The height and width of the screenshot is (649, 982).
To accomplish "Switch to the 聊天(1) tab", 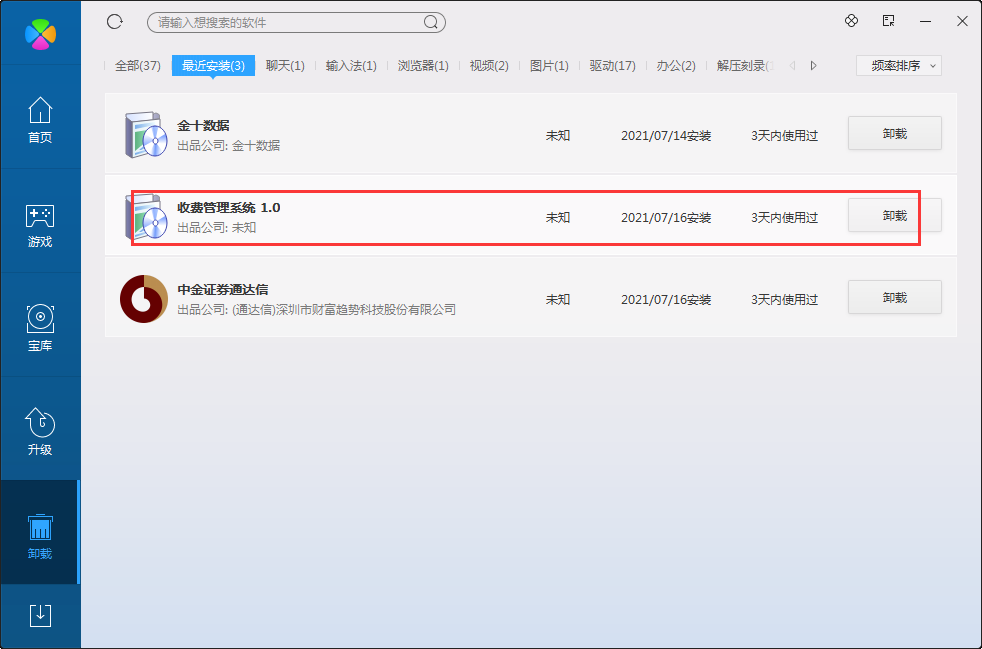I will (x=285, y=66).
